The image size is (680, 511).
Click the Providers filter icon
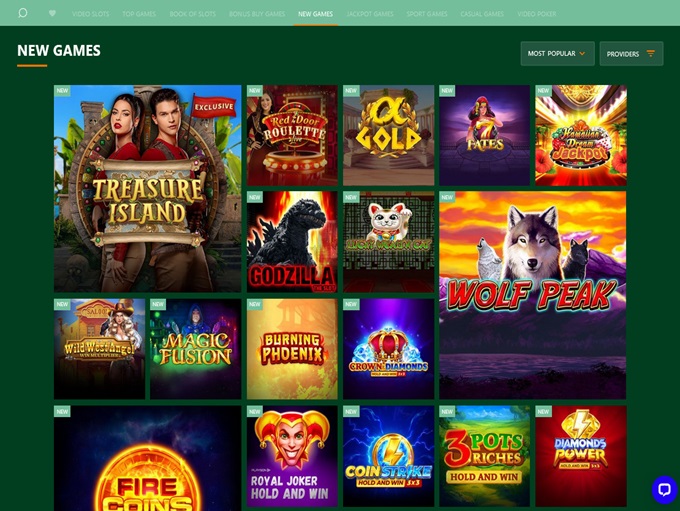(x=651, y=53)
